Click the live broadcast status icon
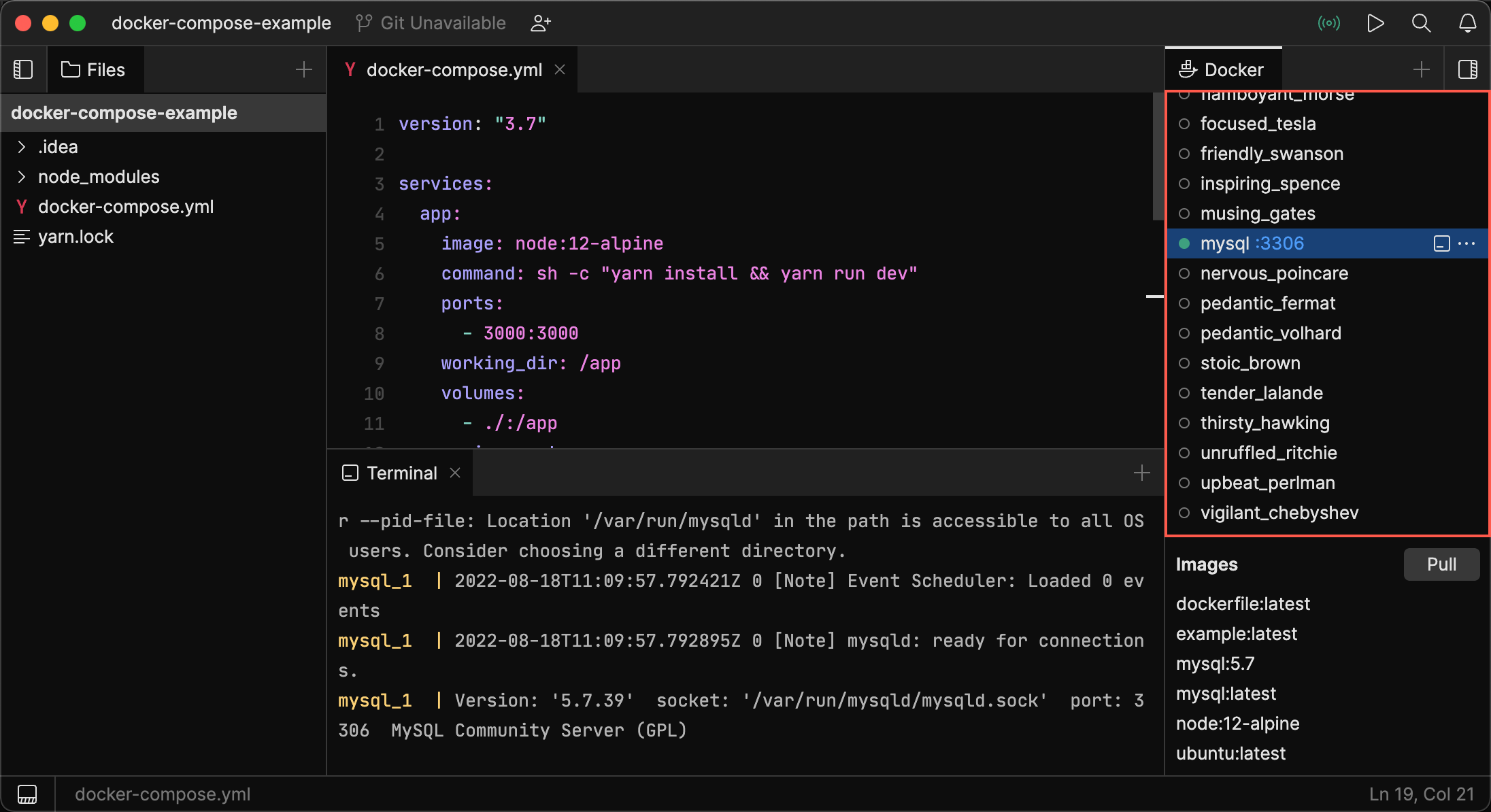The width and height of the screenshot is (1491, 812). coord(1328,23)
